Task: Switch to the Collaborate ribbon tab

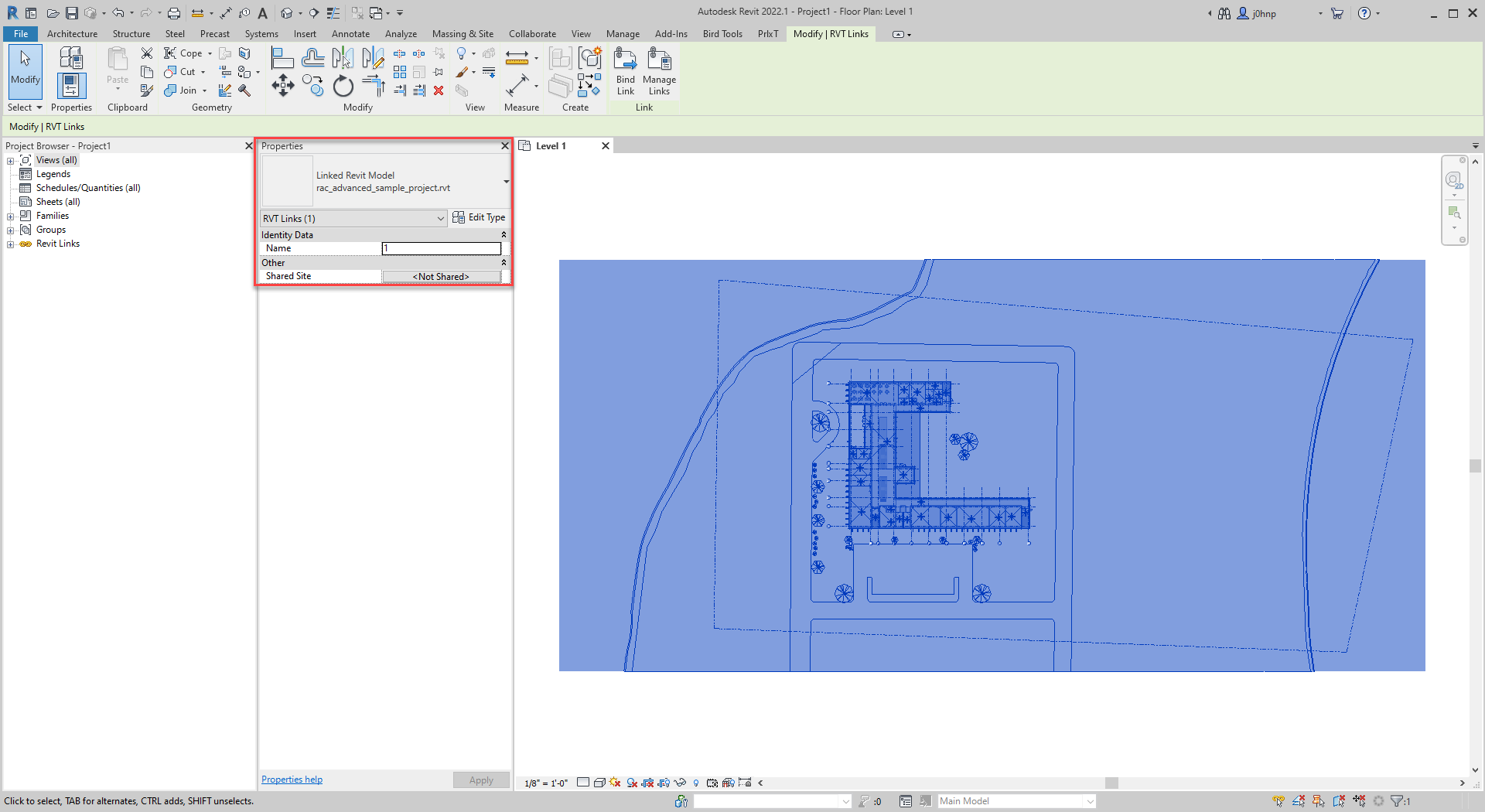Action: (x=532, y=34)
